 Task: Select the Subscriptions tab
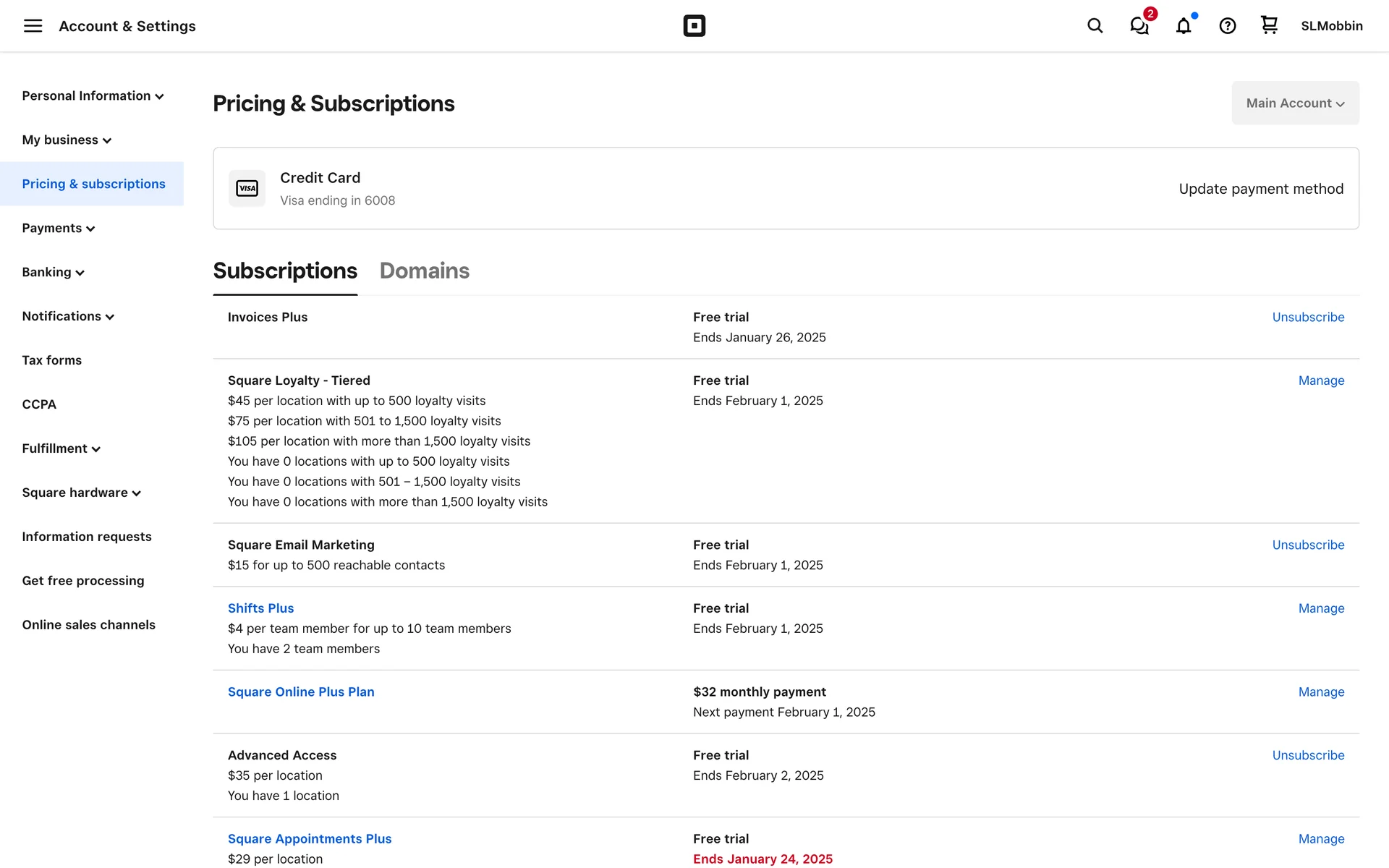click(285, 271)
